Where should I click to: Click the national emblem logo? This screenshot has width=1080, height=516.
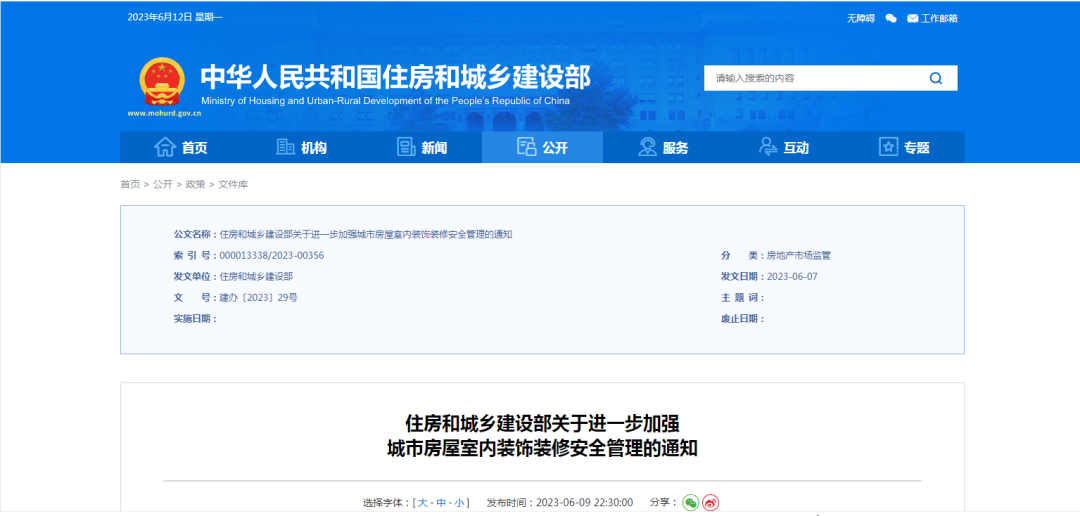tap(162, 81)
